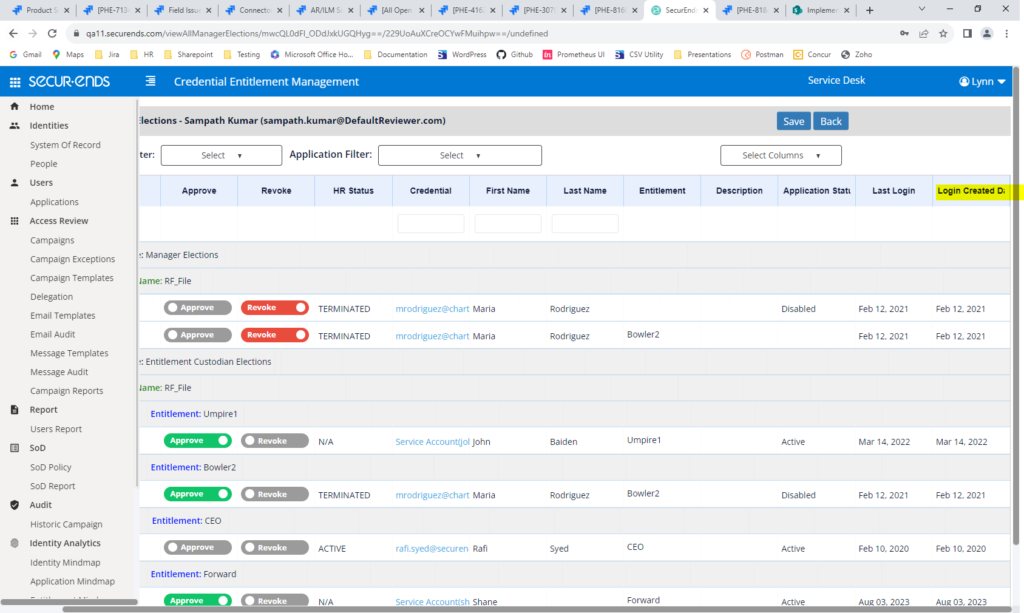Open the browser tab search chevron
Viewport: 1024px width, 613px height.
(x=921, y=9)
